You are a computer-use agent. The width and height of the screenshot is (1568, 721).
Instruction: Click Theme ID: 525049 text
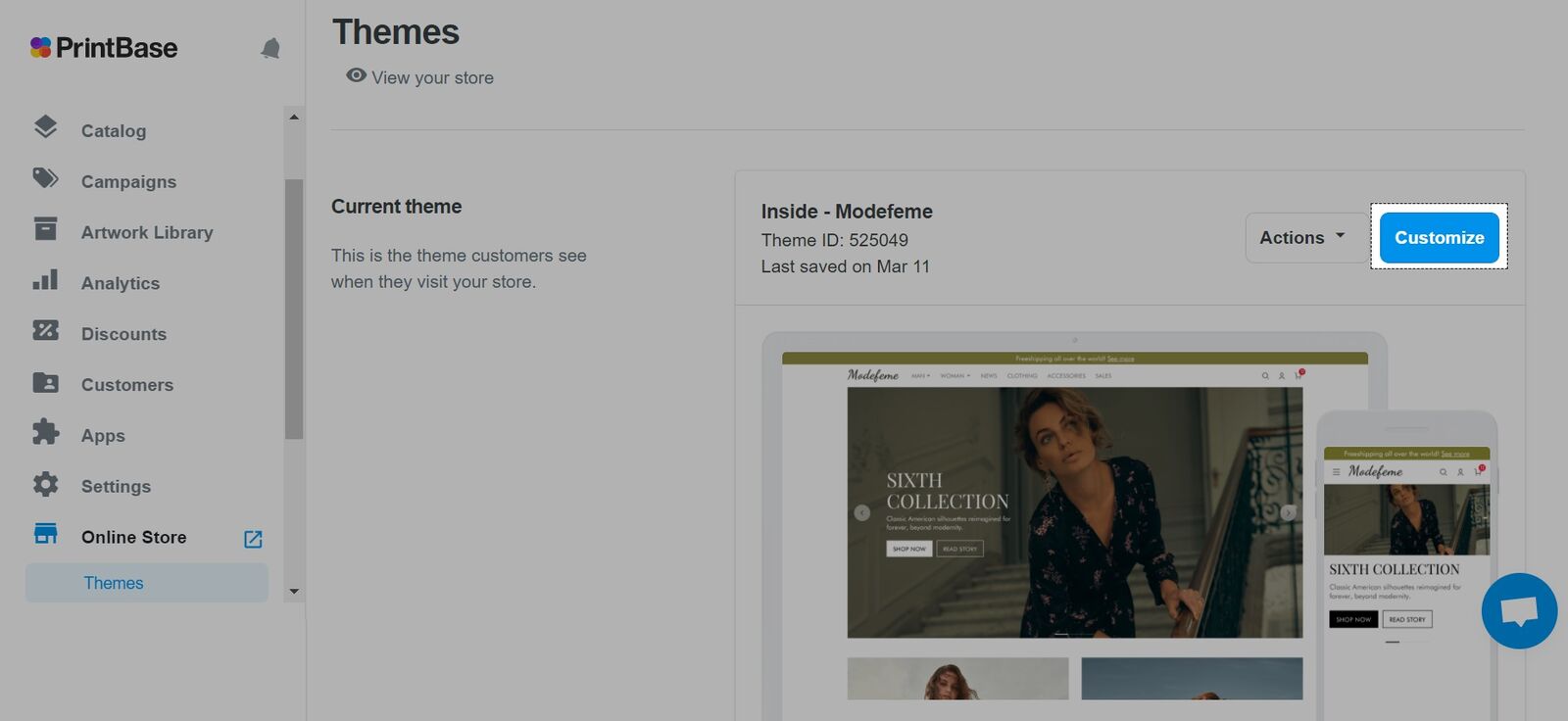click(x=835, y=240)
